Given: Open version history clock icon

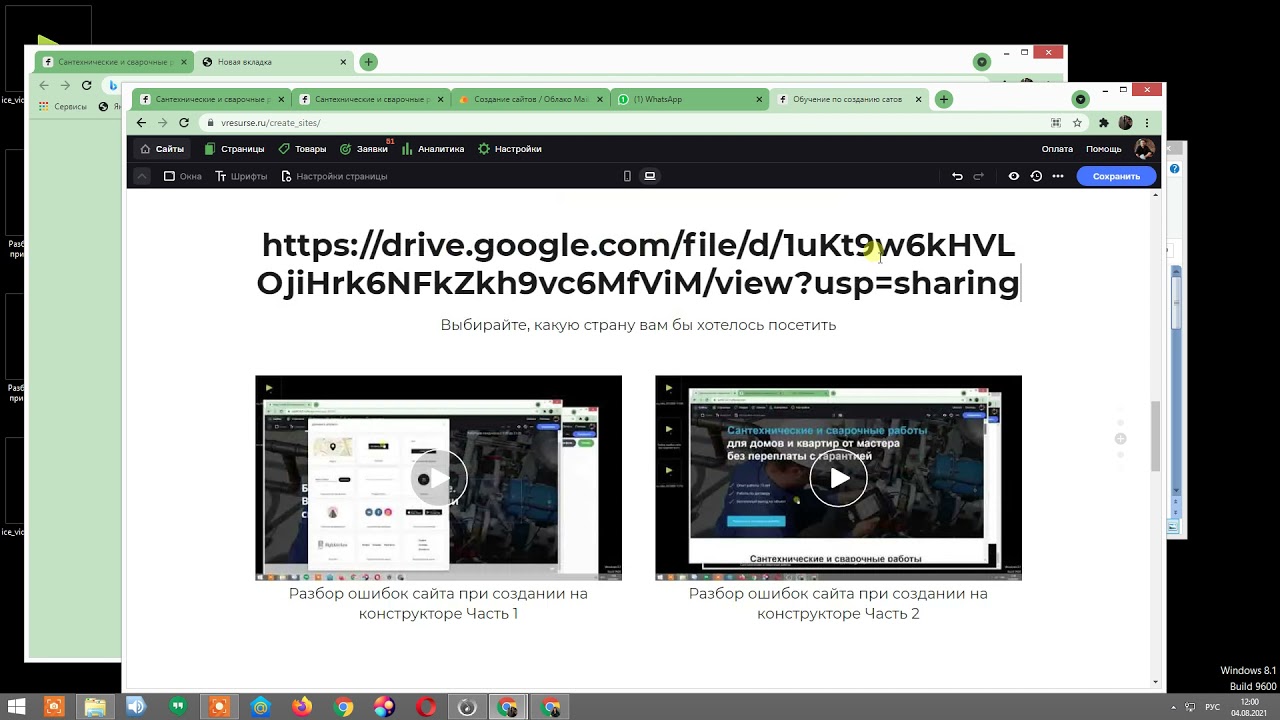Looking at the screenshot, I should 1036,176.
